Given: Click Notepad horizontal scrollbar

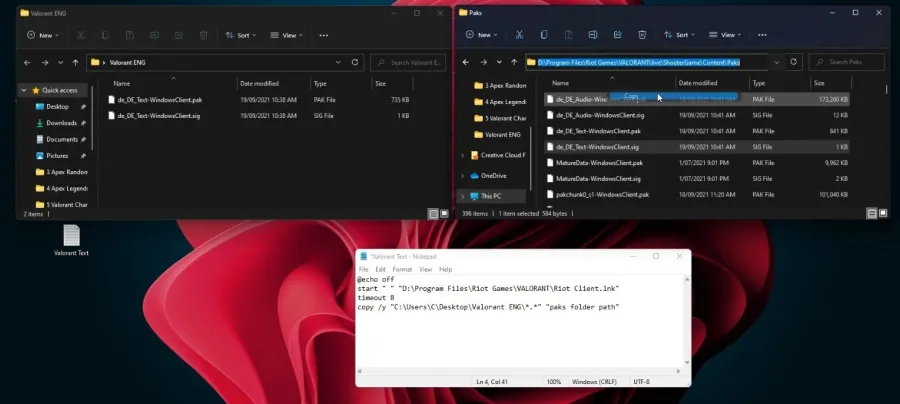Looking at the screenshot, I should (521, 371).
